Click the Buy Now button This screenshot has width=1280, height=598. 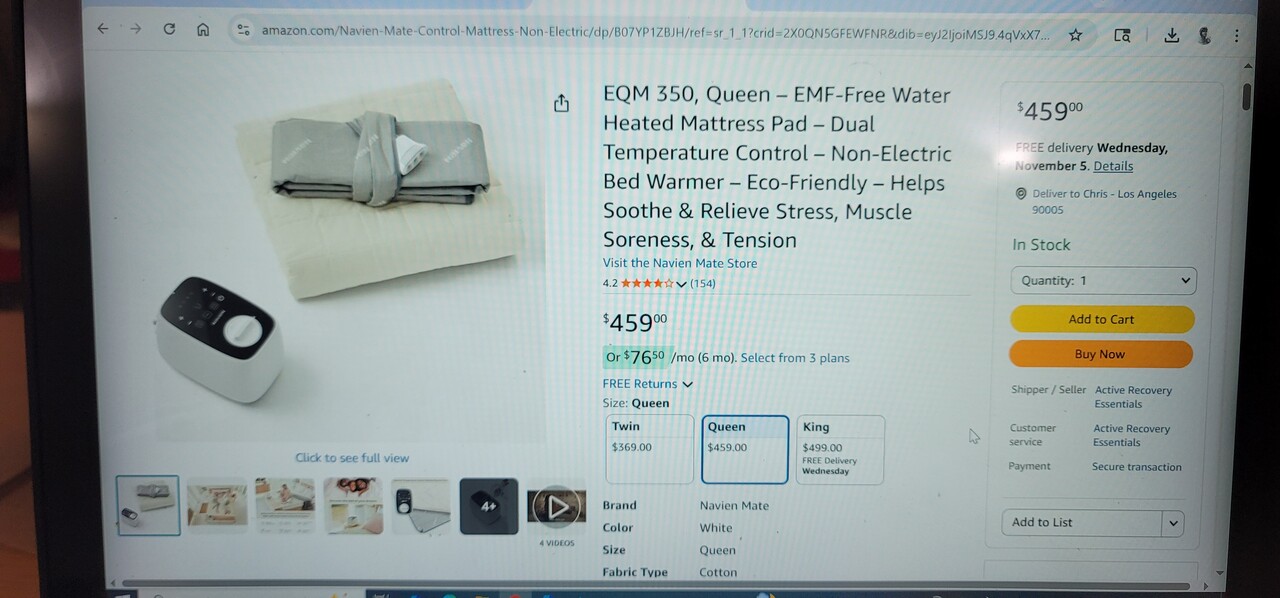tap(1100, 354)
